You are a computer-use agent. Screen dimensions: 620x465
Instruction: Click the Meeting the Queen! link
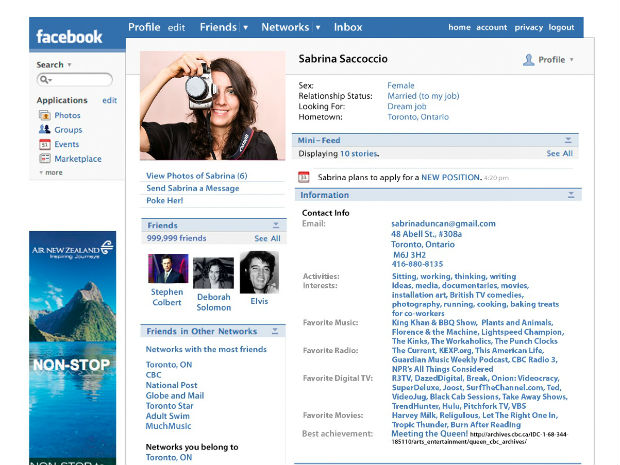(429, 433)
